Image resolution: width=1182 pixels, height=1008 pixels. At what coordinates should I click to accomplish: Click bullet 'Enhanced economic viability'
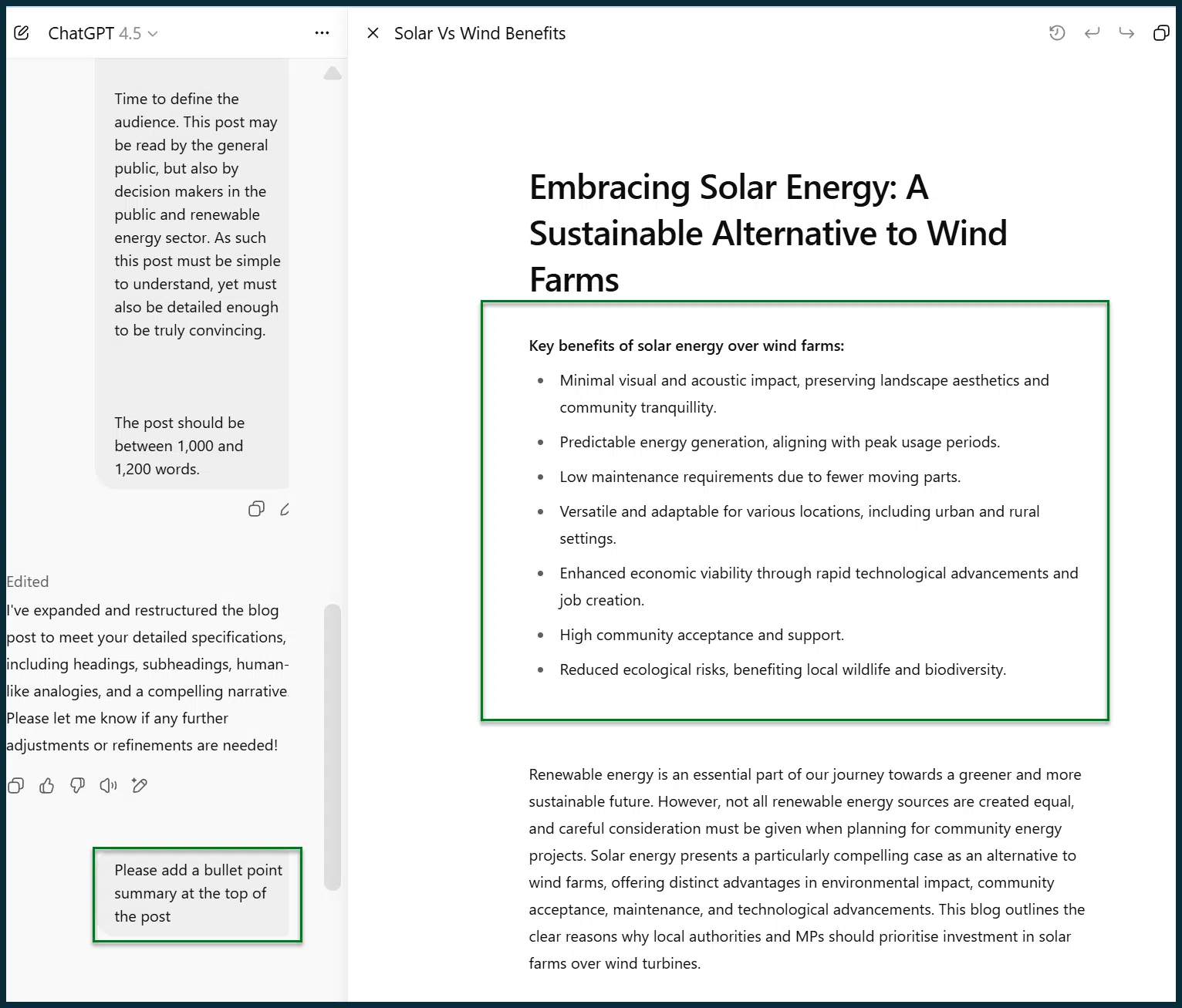819,586
